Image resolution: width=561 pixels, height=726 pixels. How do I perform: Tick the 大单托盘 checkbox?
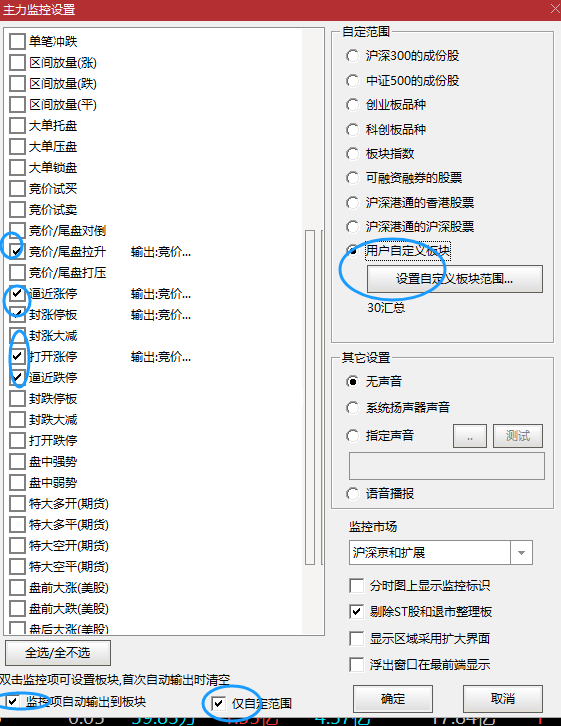click(17, 125)
